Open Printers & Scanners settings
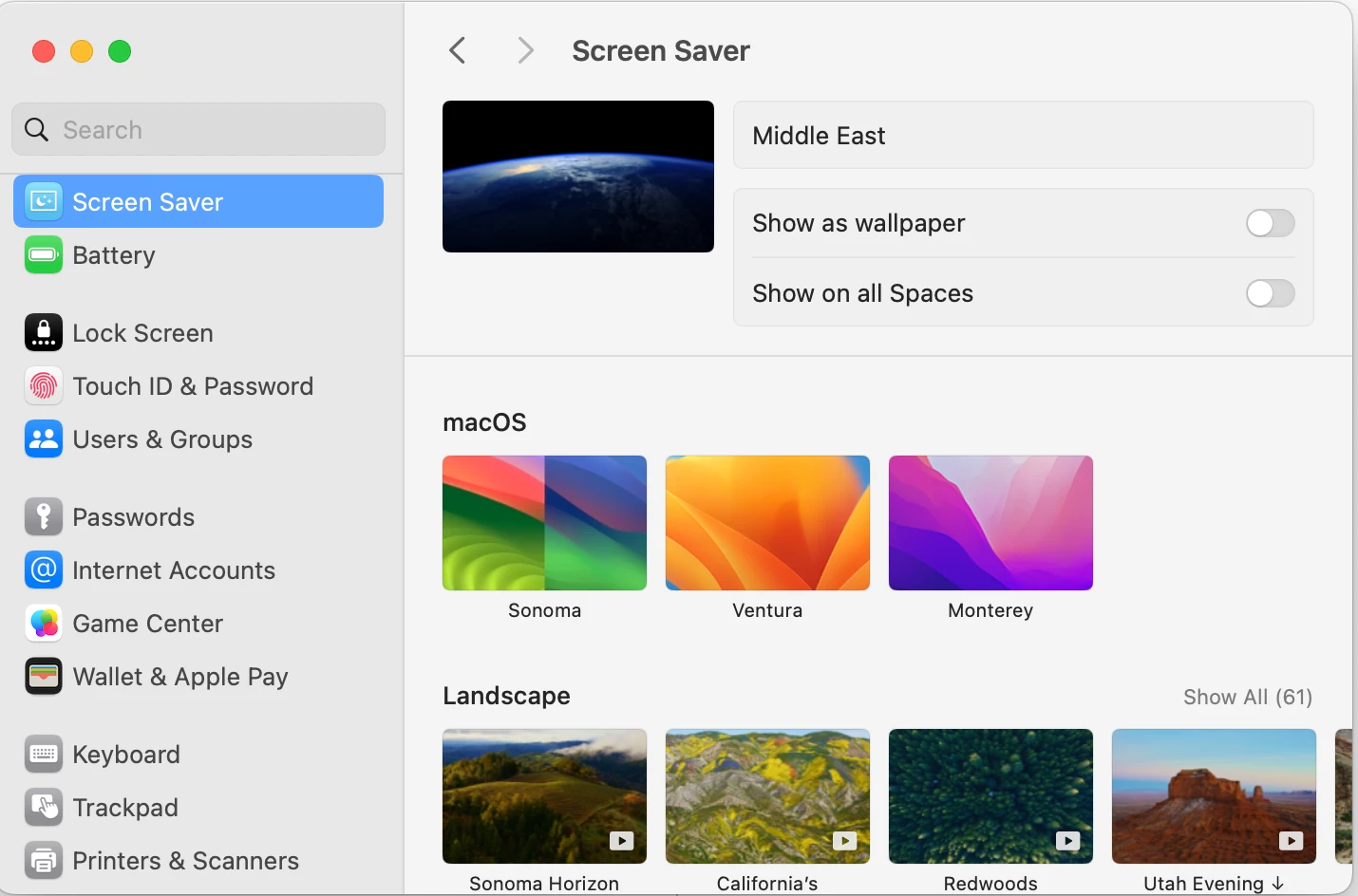The width and height of the screenshot is (1358, 896). coord(198,860)
